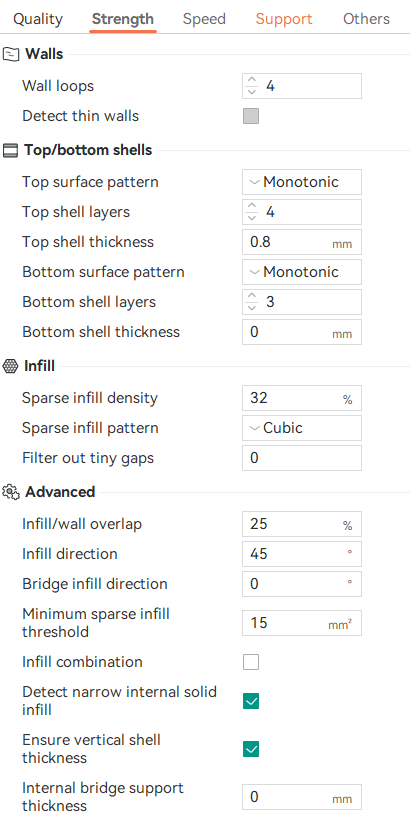Click the Top/bottom shells section icon
This screenshot has width=410, height=823.
point(10,151)
